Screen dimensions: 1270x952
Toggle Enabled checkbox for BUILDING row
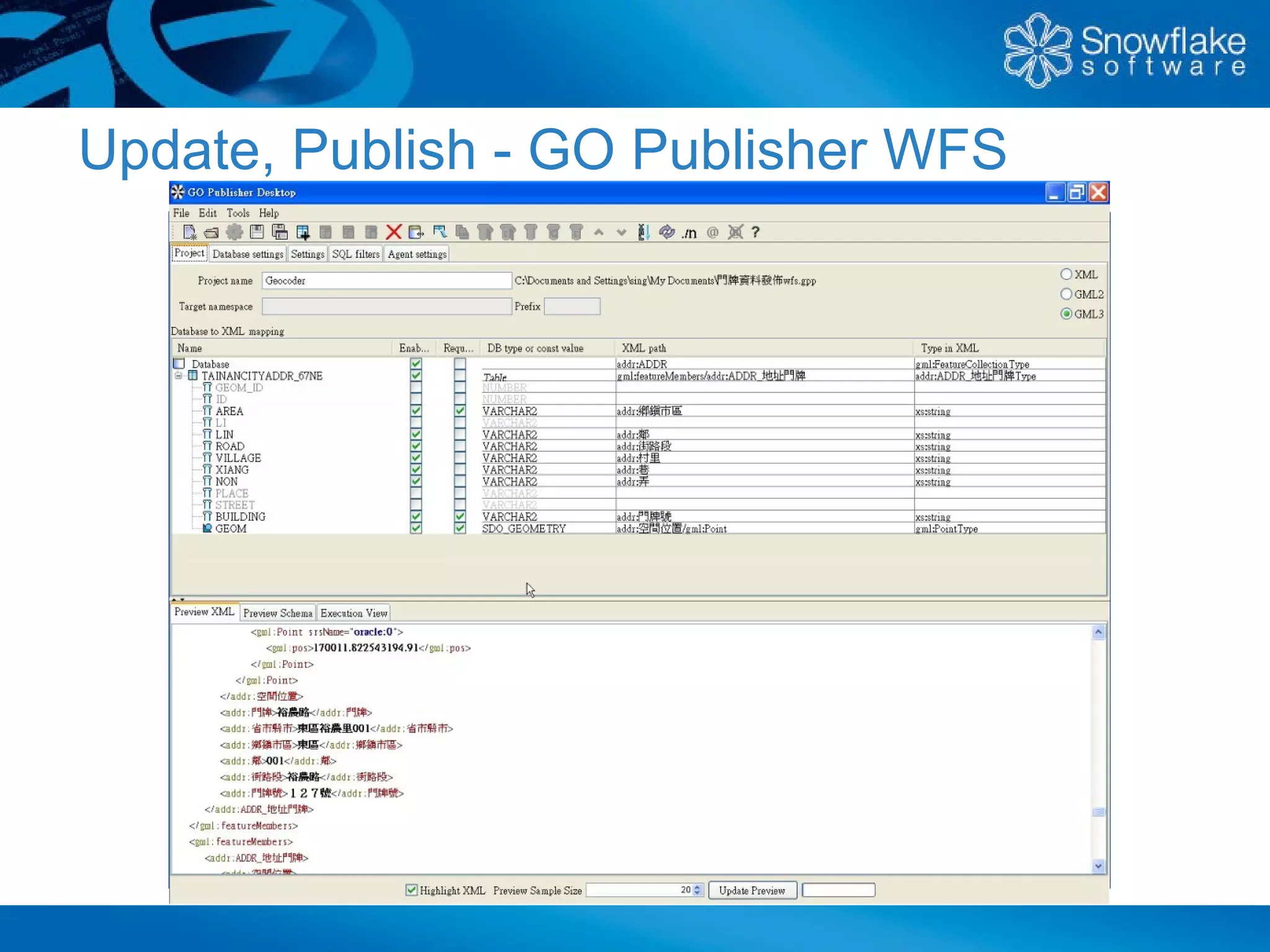(x=416, y=516)
